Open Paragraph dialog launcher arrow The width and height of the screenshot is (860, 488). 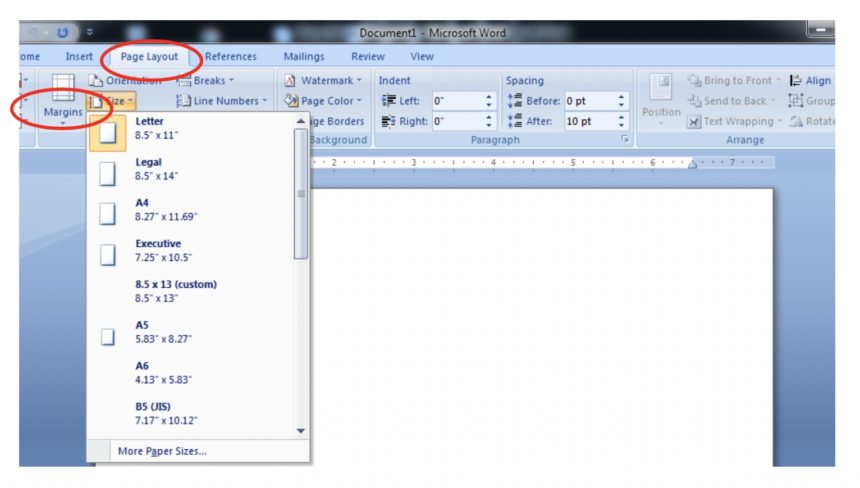coord(625,139)
